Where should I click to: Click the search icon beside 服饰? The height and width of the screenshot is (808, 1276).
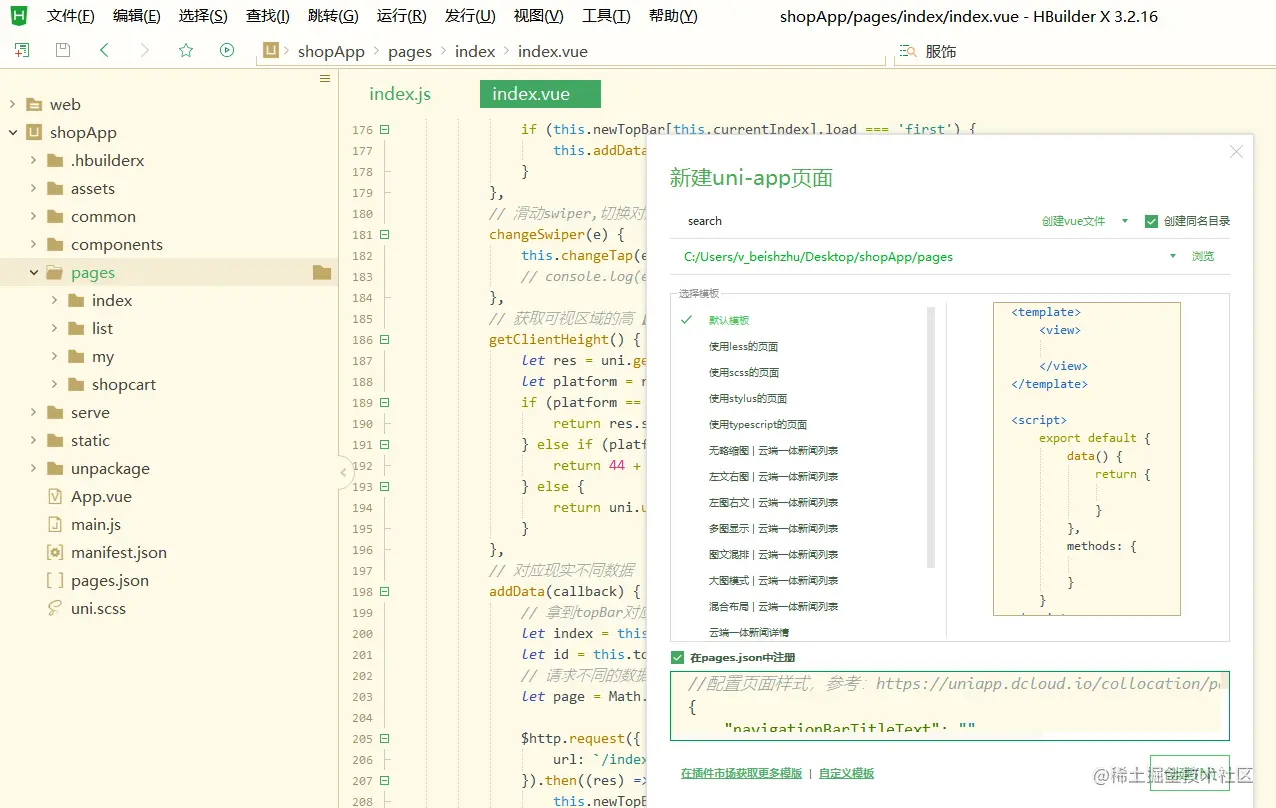[908, 51]
